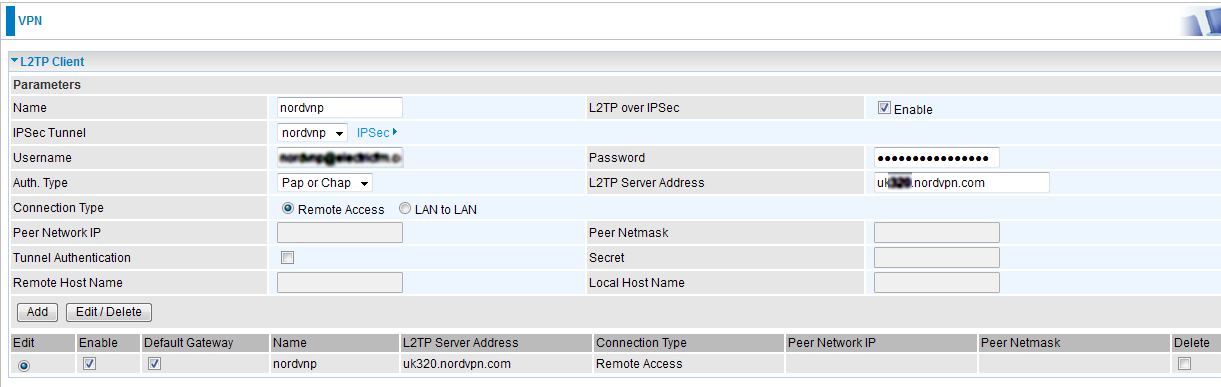Click the Password field

(937, 158)
